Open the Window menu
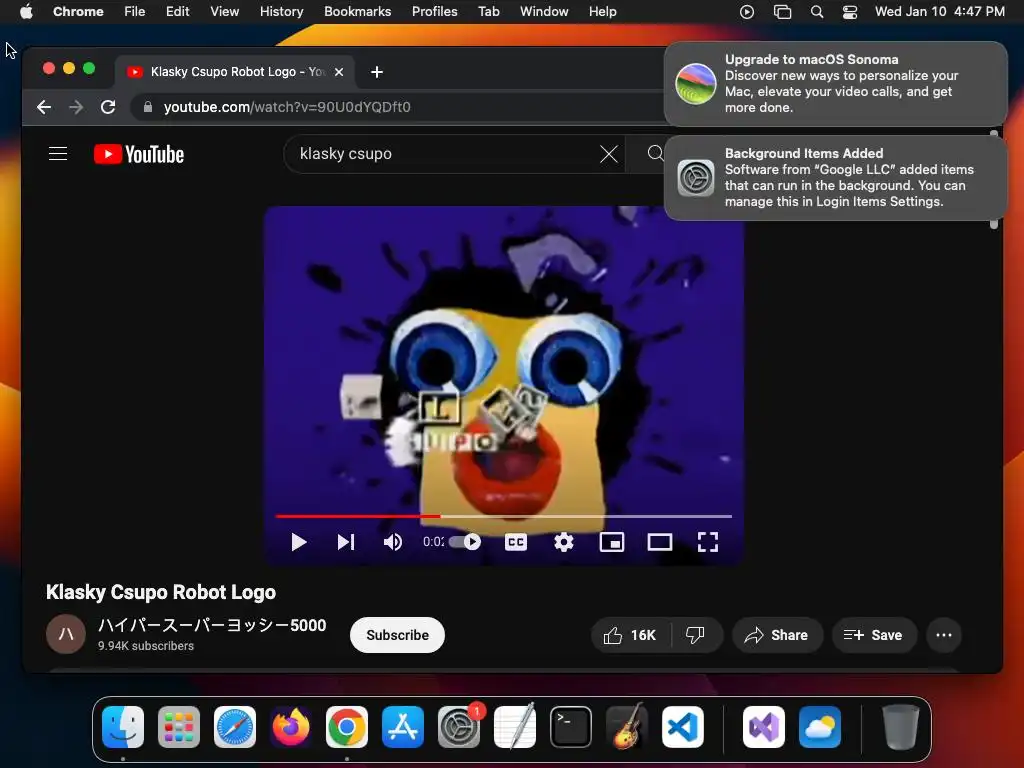 tap(544, 12)
